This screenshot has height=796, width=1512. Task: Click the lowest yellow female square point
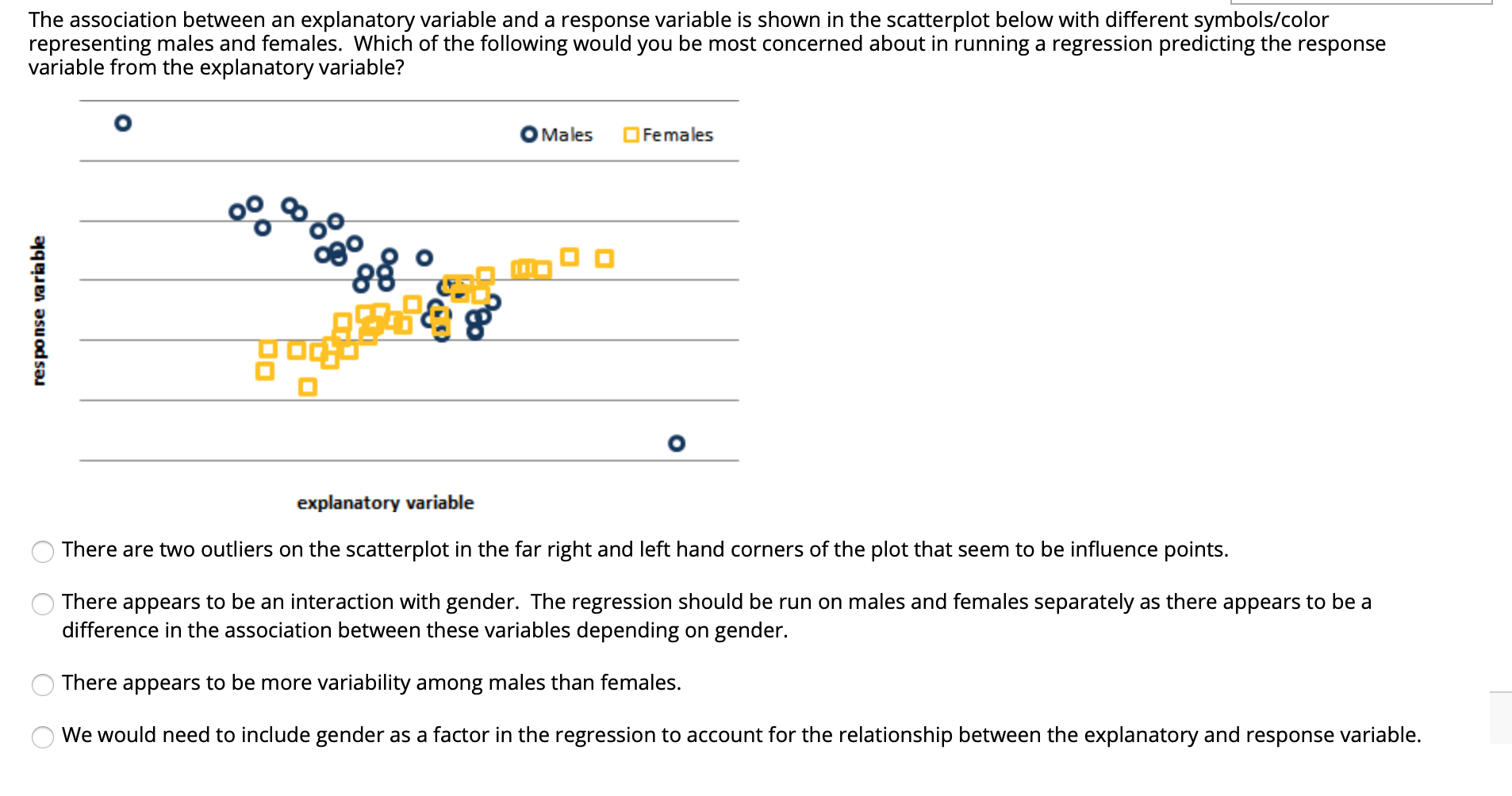307,386
